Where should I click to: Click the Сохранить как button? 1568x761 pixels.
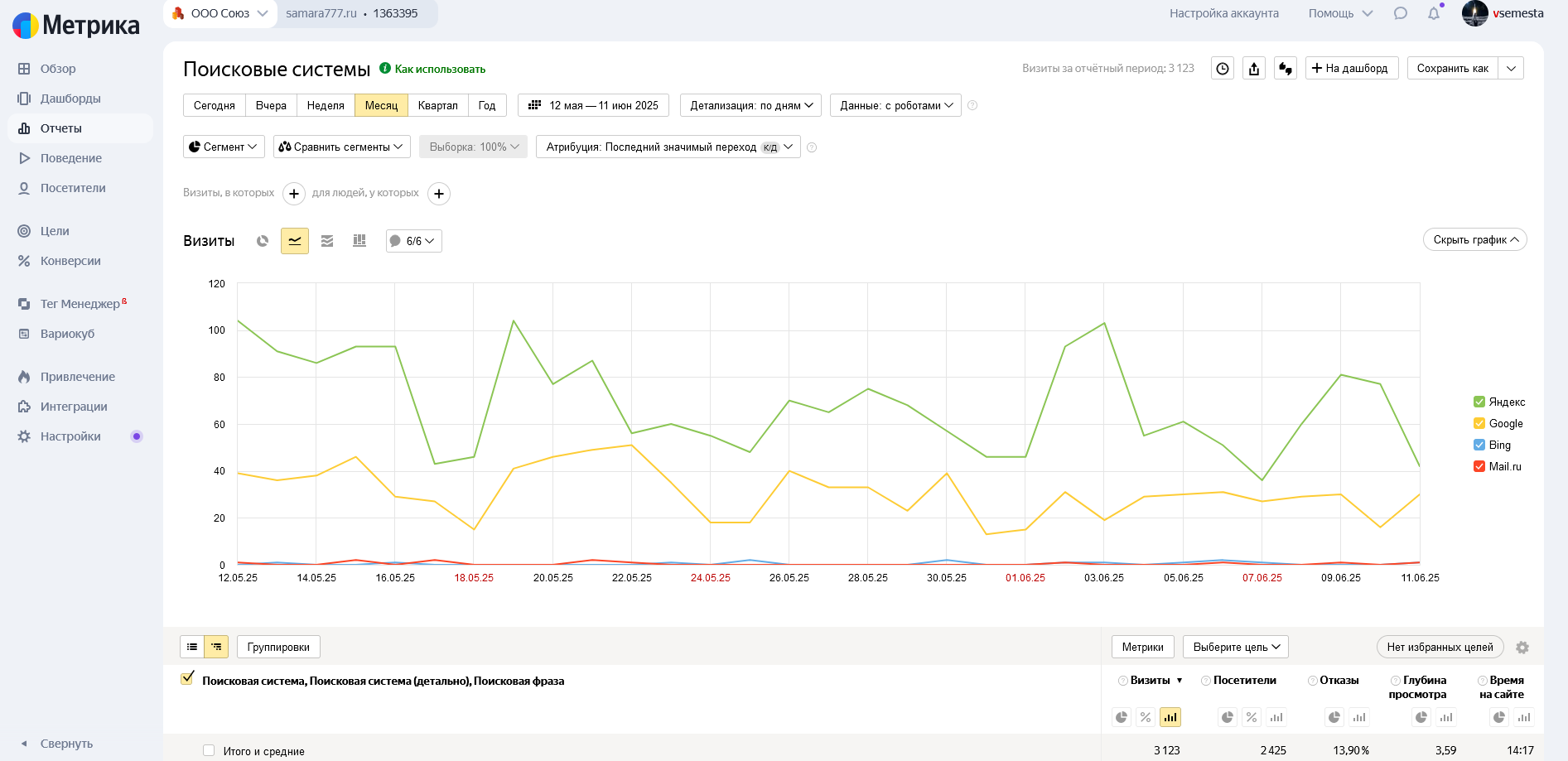point(1453,68)
